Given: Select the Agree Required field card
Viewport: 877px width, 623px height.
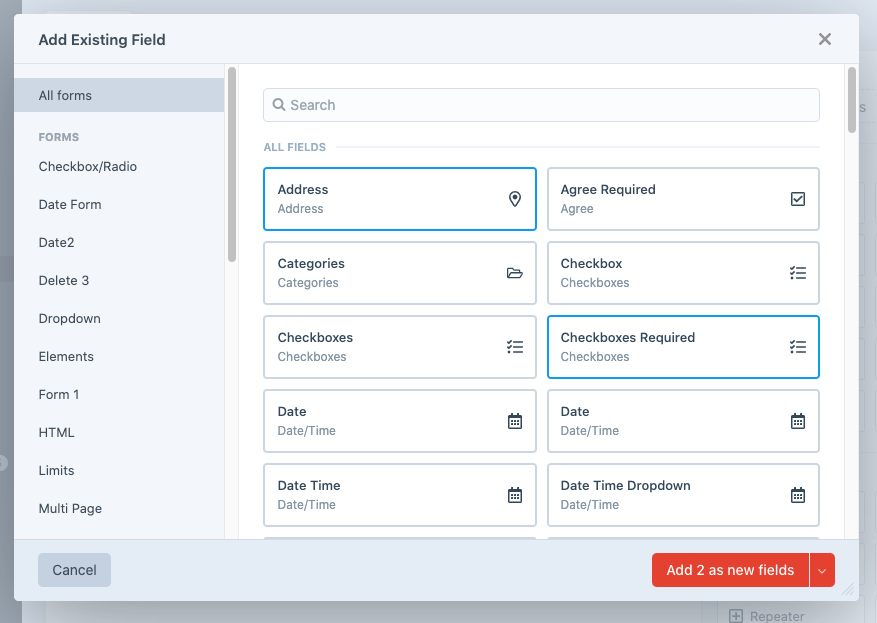Looking at the screenshot, I should pyautogui.click(x=683, y=199).
